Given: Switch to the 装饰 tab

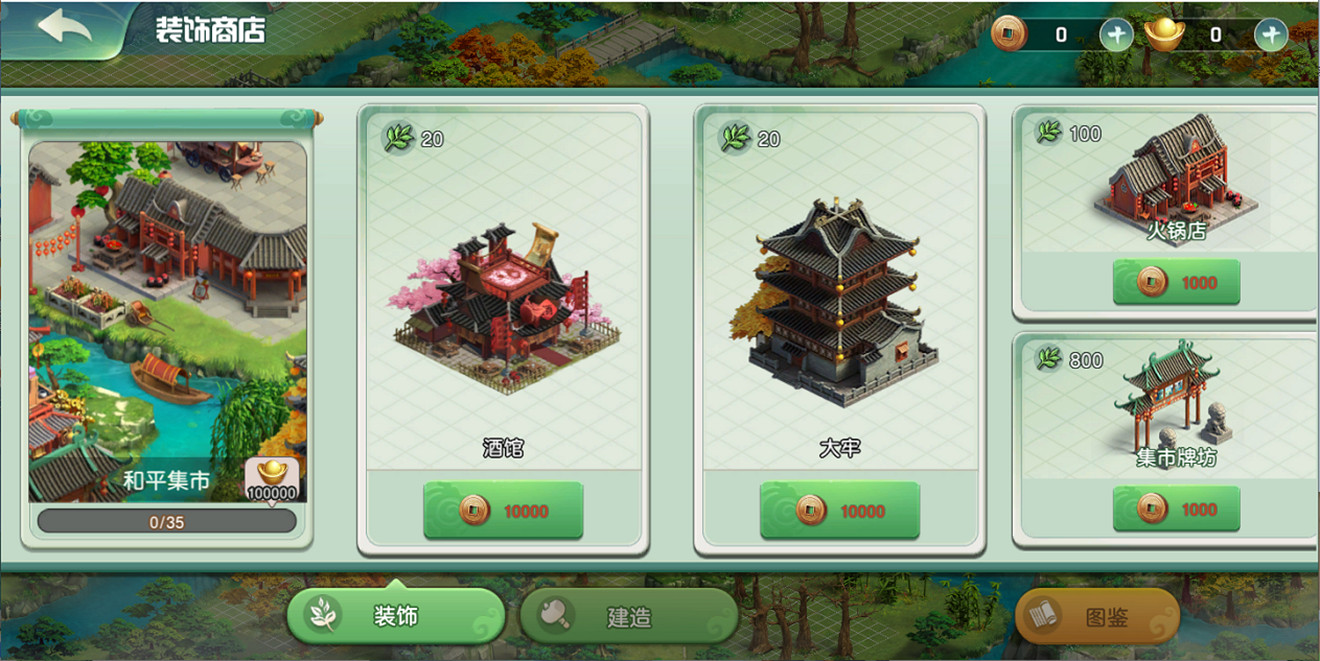Looking at the screenshot, I should (x=396, y=616).
